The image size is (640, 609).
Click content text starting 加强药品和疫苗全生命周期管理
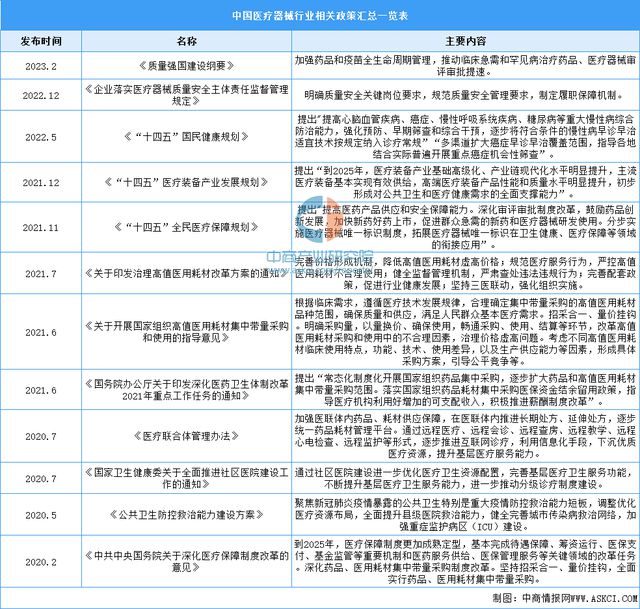click(465, 66)
